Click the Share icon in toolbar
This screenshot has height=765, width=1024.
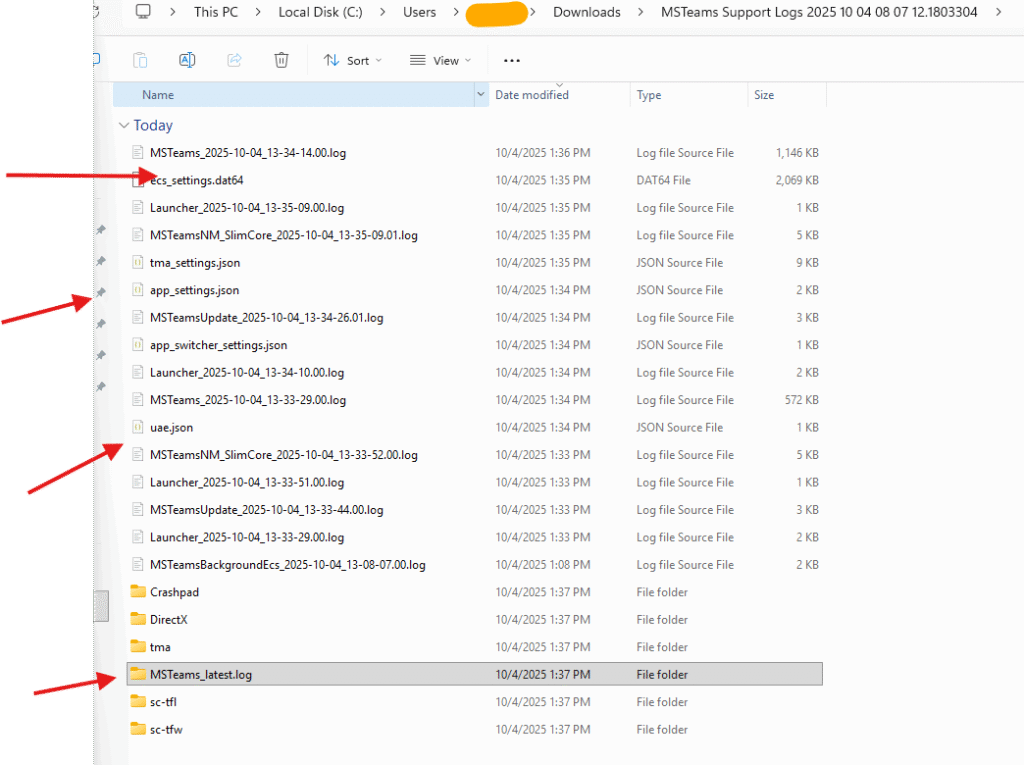tap(234, 60)
